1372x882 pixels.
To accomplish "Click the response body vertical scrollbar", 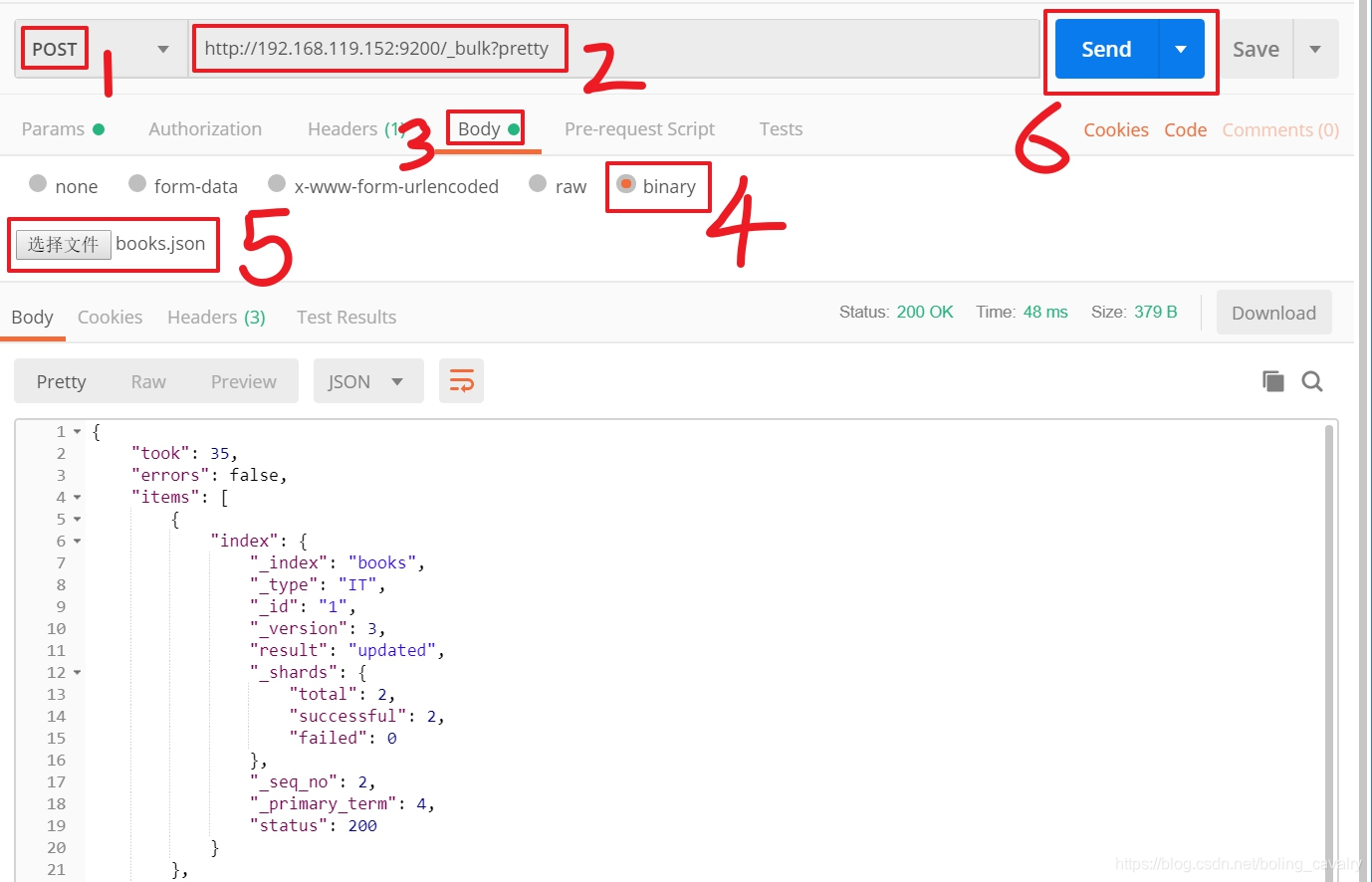I will point(1329,652).
